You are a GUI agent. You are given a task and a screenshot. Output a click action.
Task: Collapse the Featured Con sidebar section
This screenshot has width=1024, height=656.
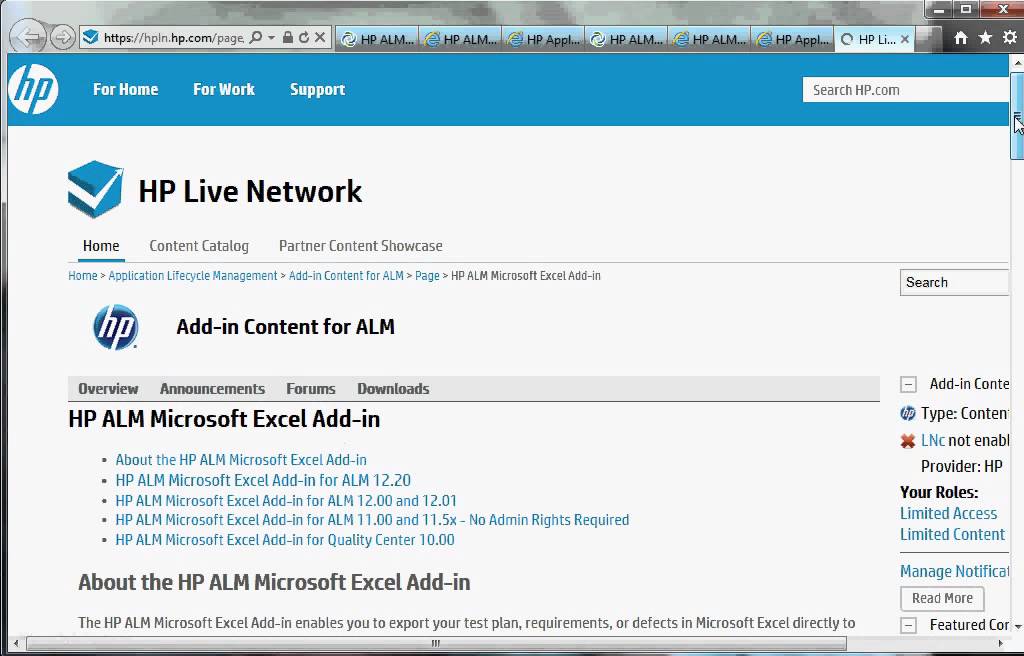click(908, 625)
